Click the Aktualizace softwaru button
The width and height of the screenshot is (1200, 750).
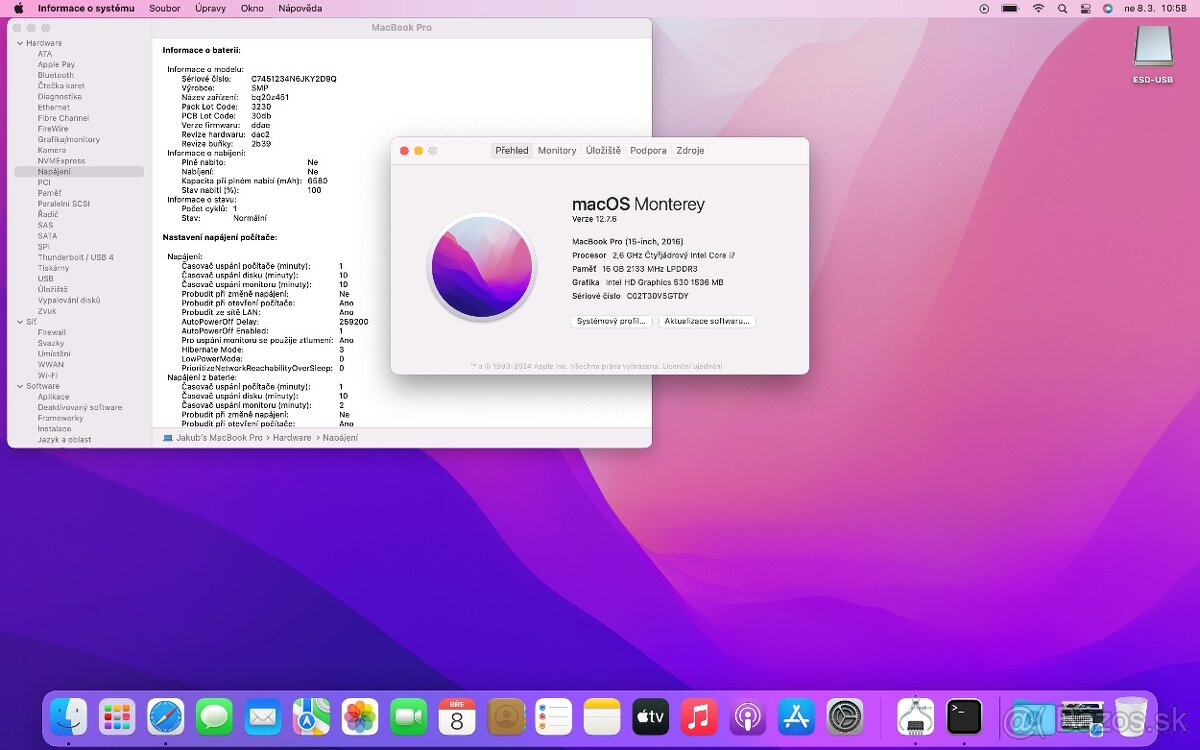708,322
